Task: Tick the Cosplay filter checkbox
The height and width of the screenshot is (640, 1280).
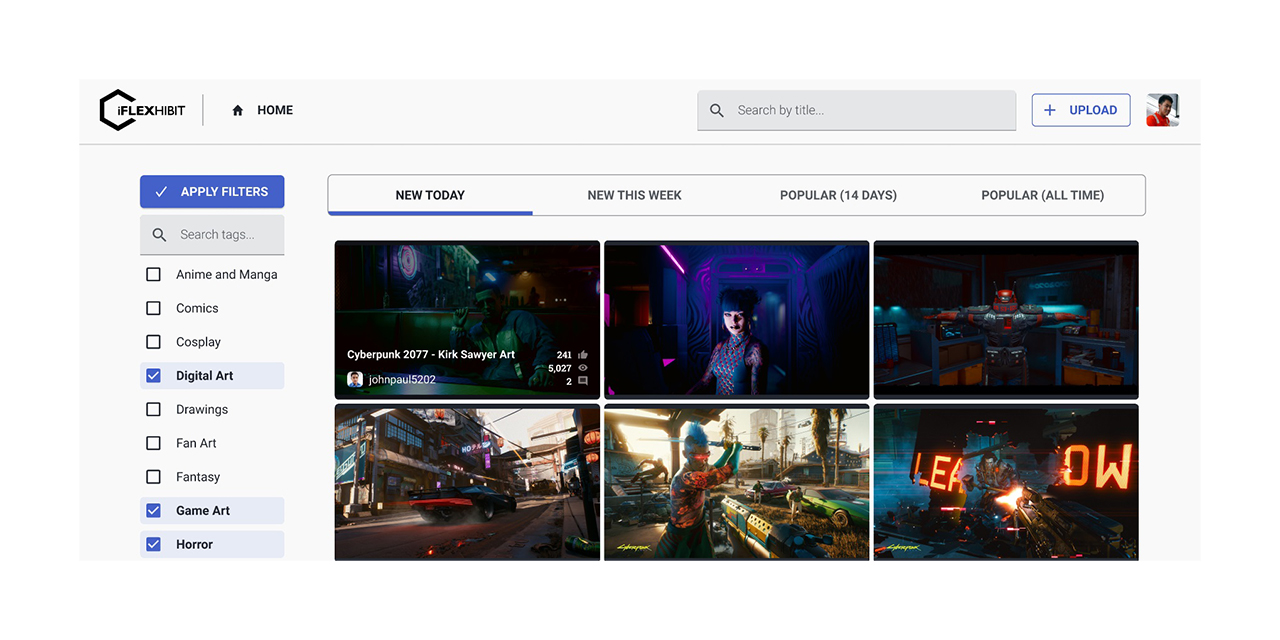Action: pyautogui.click(x=153, y=342)
